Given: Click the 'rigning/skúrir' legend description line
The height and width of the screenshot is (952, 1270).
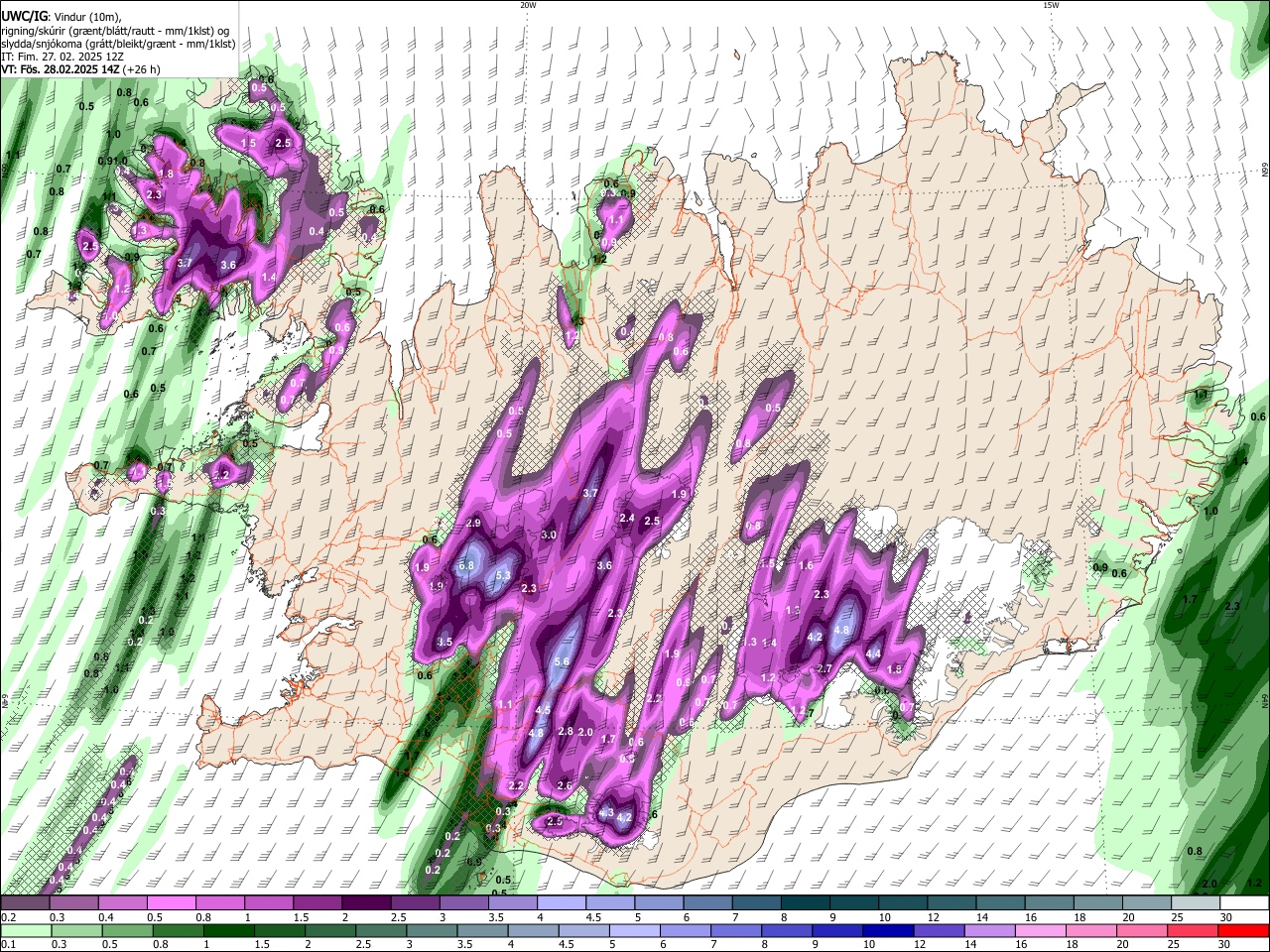Looking at the screenshot, I should pos(115,31).
